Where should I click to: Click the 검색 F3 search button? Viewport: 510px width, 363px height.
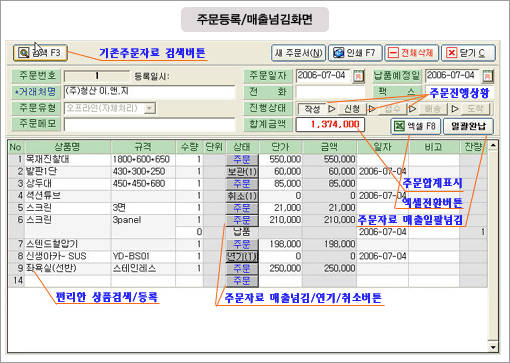[x=40, y=53]
